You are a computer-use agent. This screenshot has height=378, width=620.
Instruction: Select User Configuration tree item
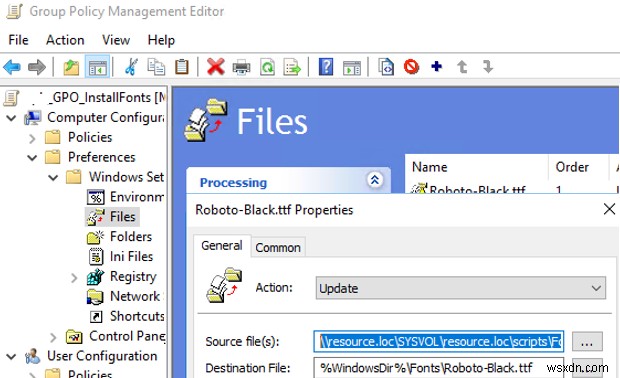point(102,356)
